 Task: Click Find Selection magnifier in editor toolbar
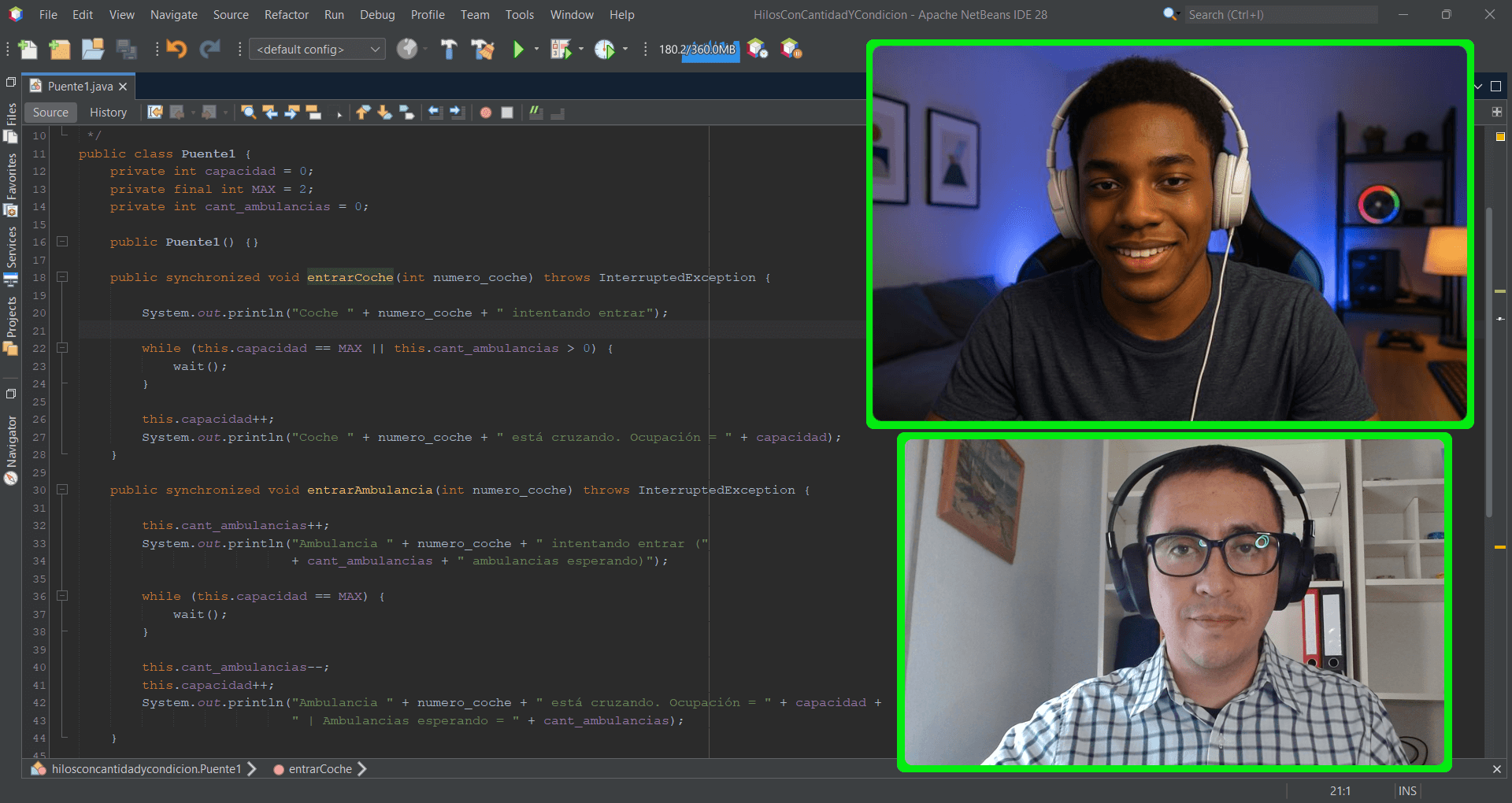click(x=248, y=113)
